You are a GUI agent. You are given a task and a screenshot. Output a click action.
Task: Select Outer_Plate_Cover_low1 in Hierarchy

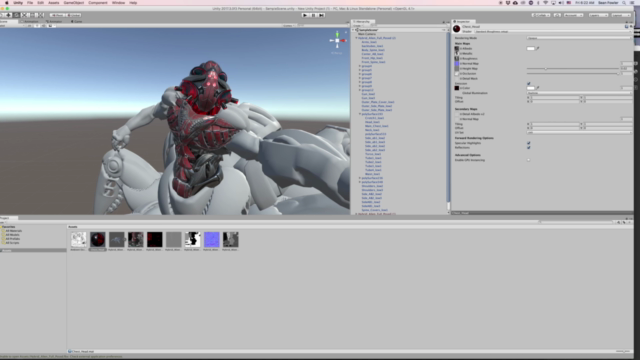[378, 102]
